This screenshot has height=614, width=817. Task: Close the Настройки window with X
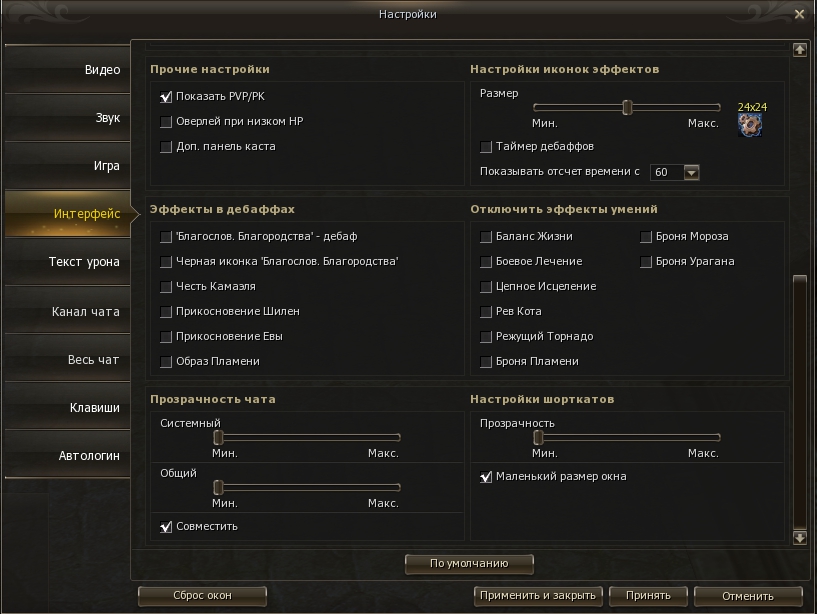[x=799, y=15]
